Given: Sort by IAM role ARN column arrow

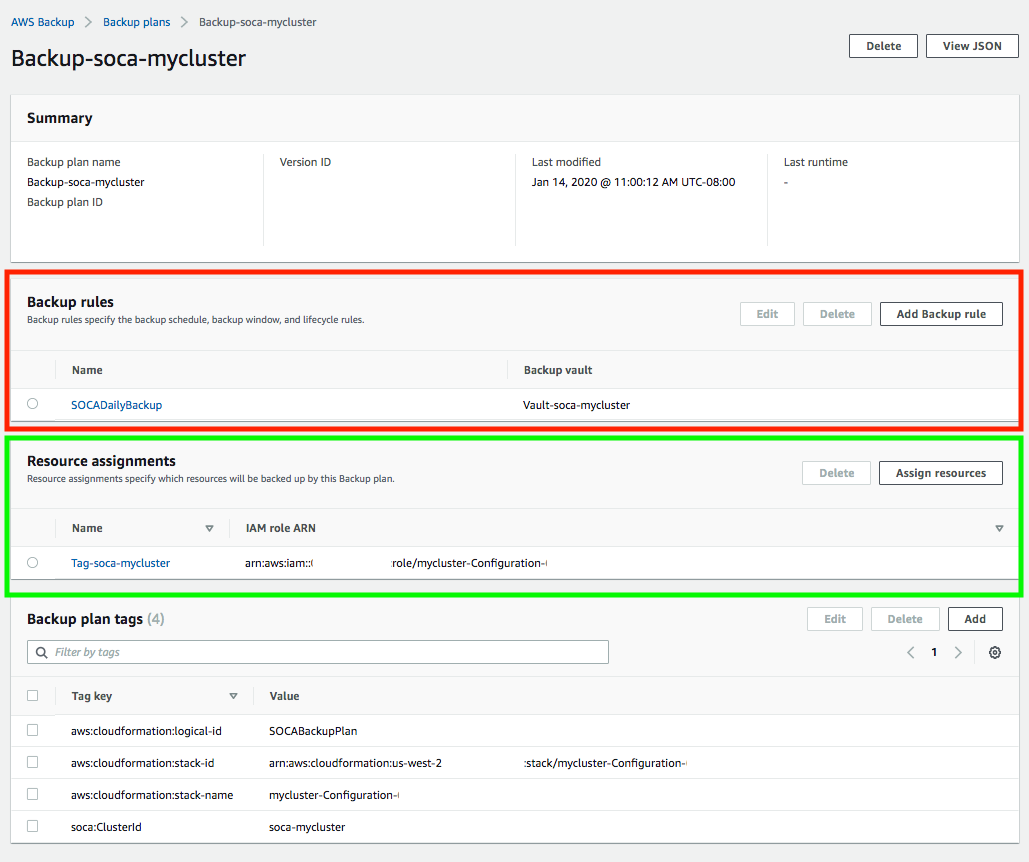Looking at the screenshot, I should click(999, 528).
